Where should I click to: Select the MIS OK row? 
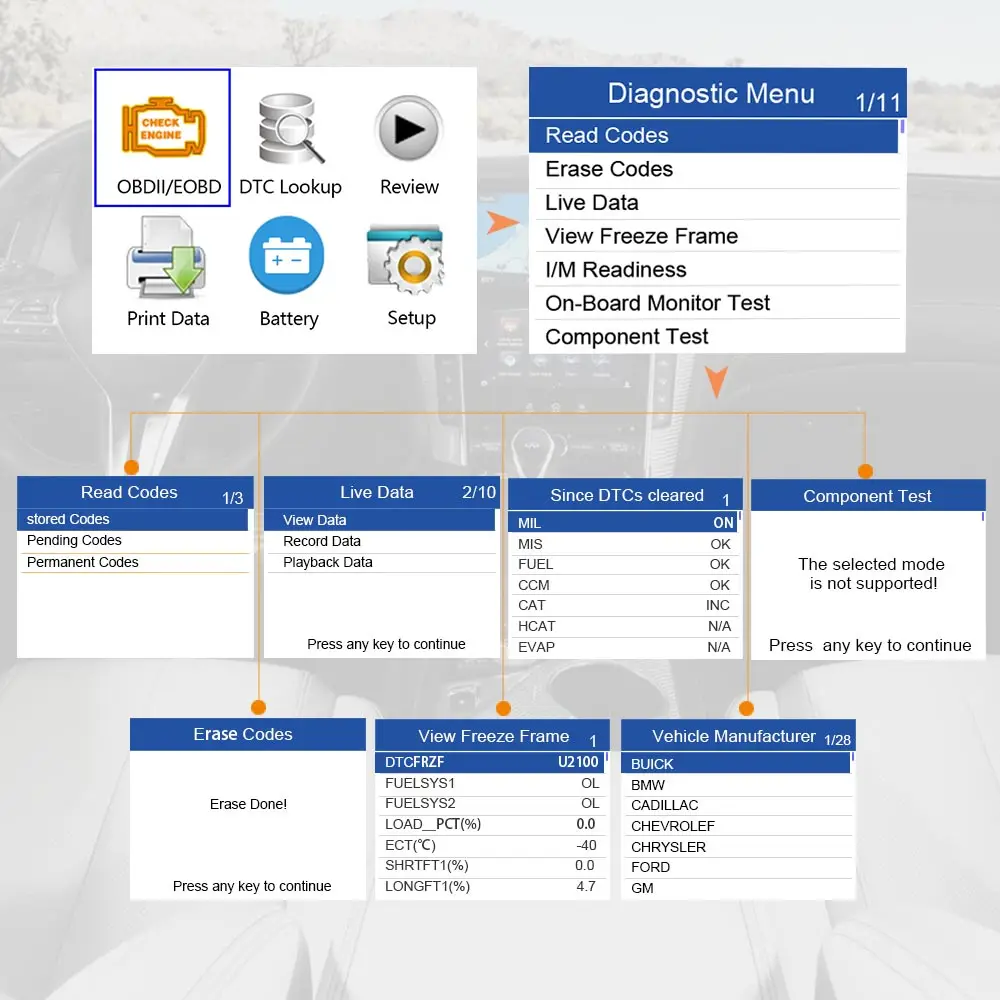[624, 544]
